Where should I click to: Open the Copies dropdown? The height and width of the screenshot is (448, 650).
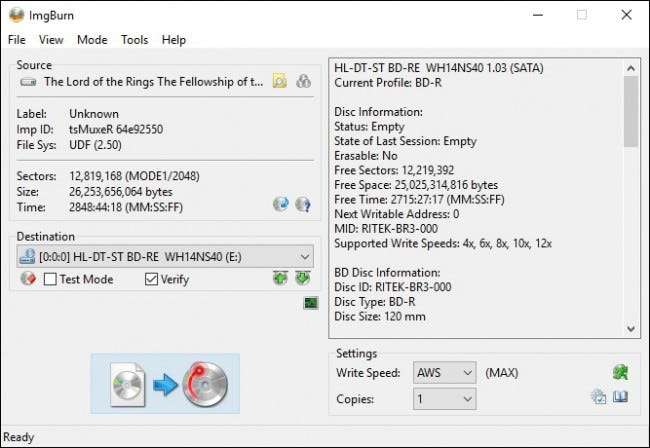pyautogui.click(x=444, y=399)
